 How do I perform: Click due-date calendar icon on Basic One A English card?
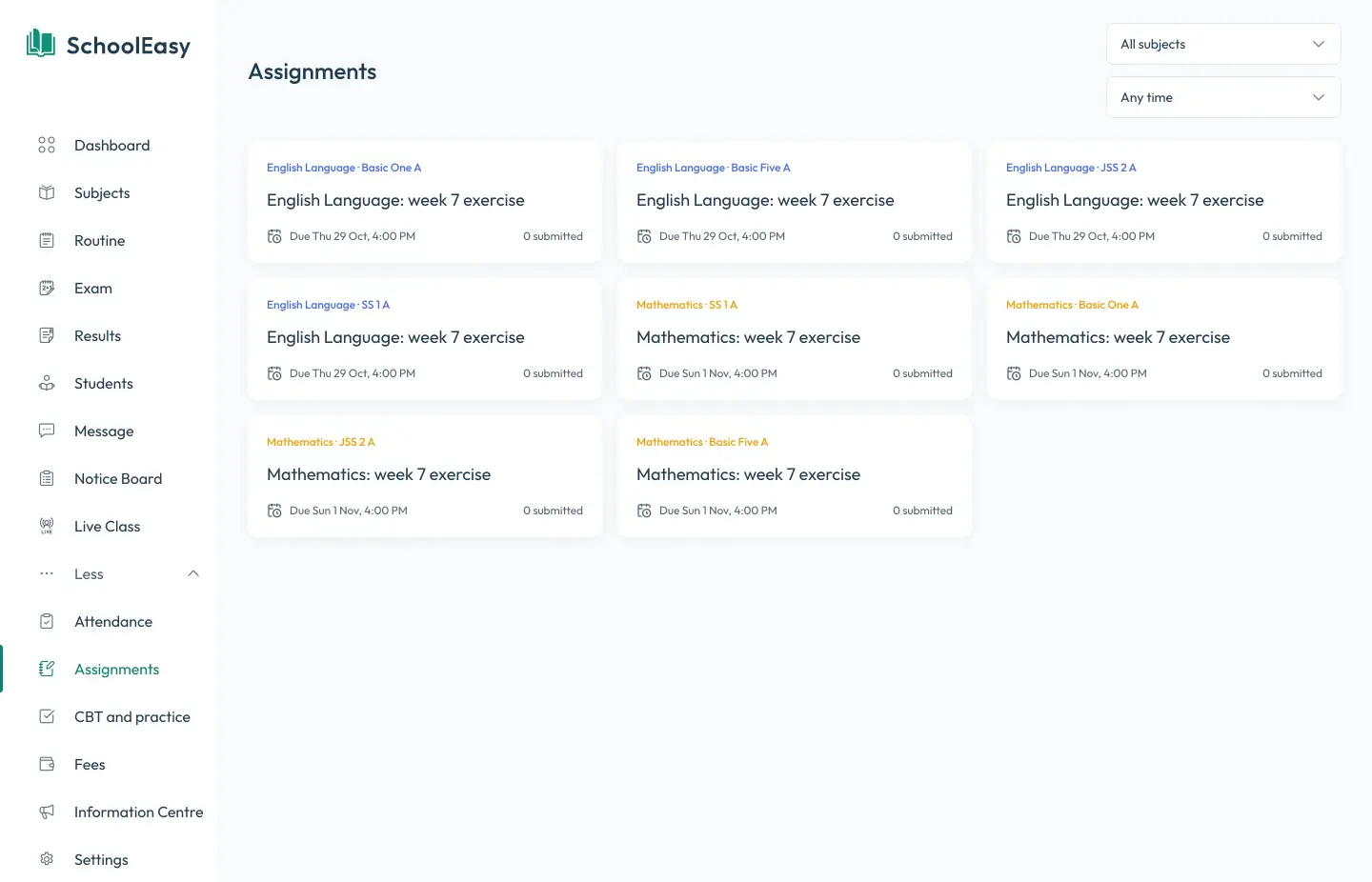pos(274,236)
